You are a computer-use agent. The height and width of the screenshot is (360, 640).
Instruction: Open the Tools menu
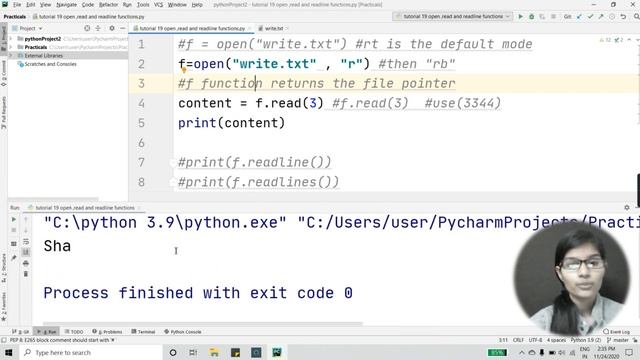coord(143,5)
